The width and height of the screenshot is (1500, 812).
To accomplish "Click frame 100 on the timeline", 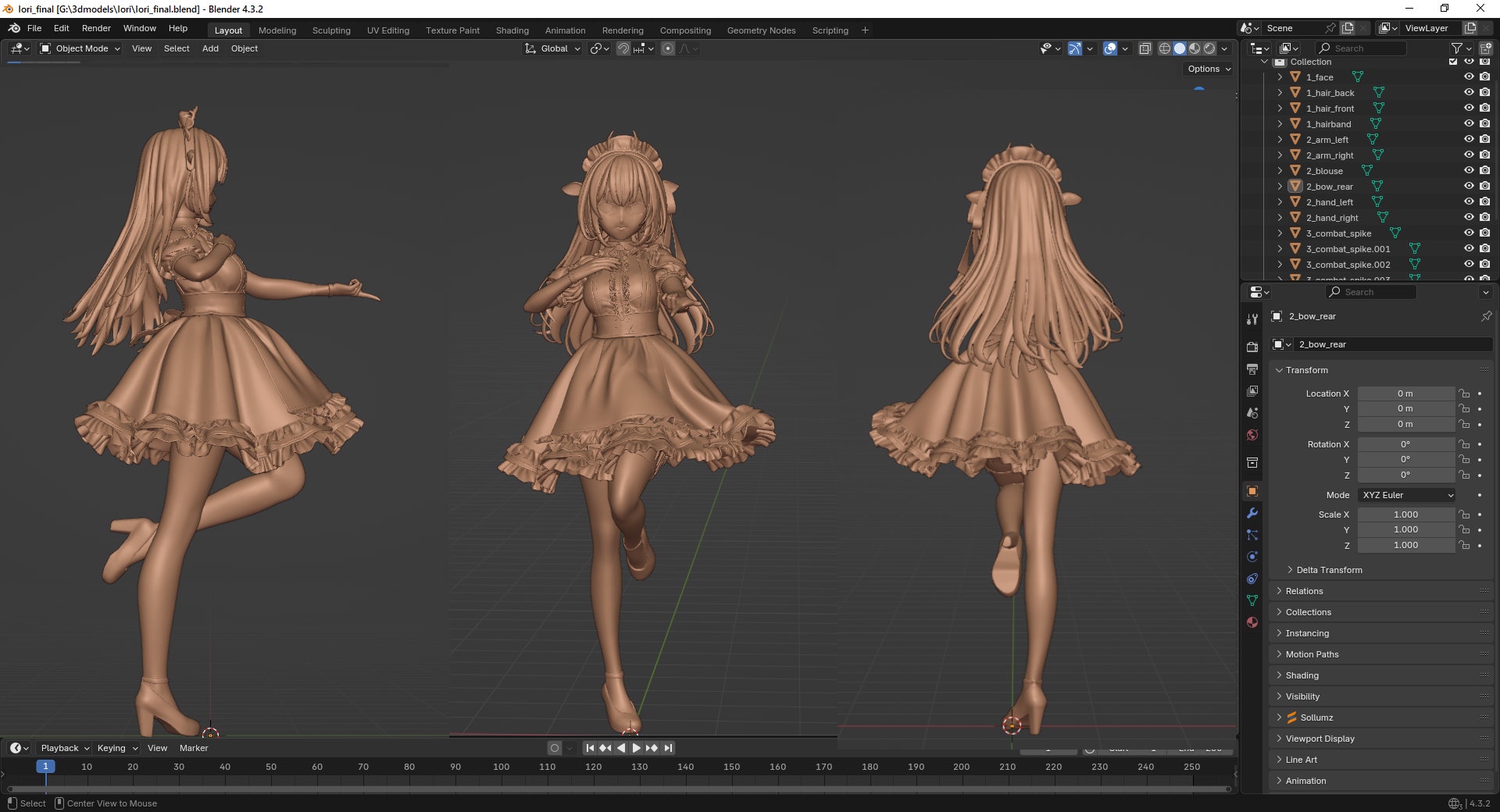I will 501,767.
